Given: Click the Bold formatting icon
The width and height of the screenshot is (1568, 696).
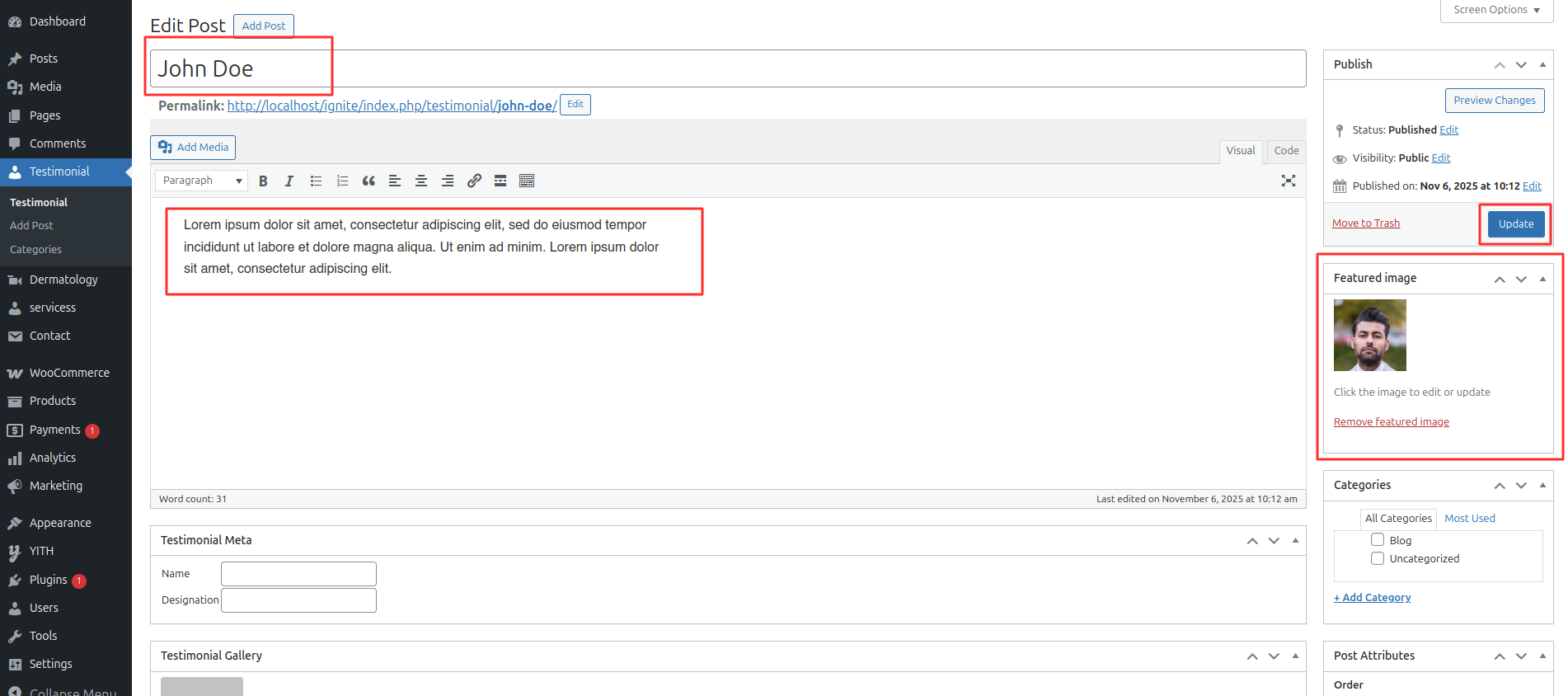Looking at the screenshot, I should (x=263, y=181).
